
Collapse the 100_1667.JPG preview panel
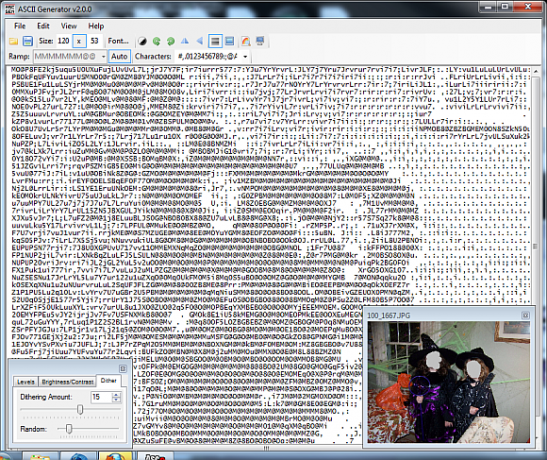[525, 315]
